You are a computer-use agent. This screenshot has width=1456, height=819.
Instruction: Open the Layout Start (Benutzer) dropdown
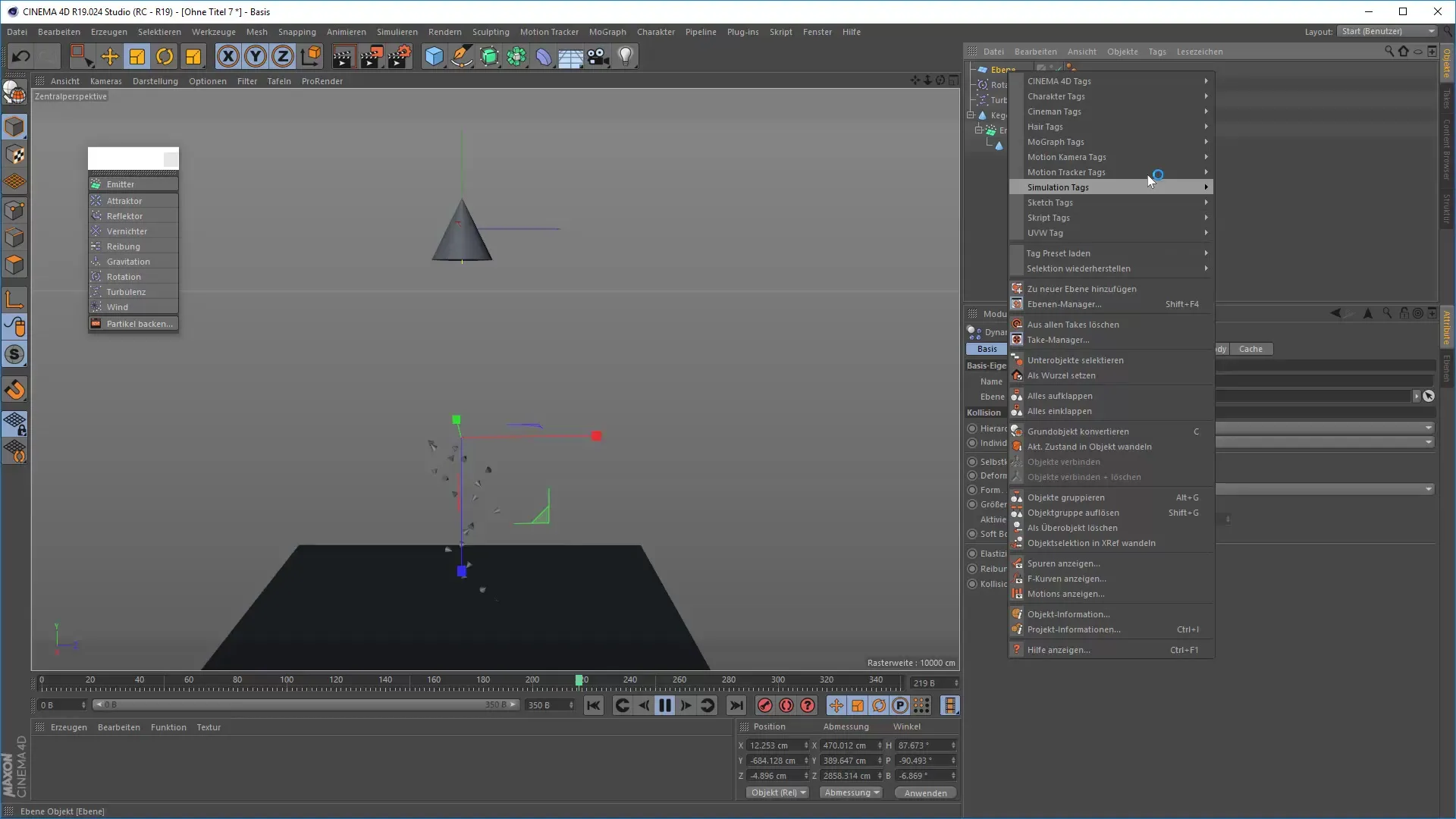1388,32
